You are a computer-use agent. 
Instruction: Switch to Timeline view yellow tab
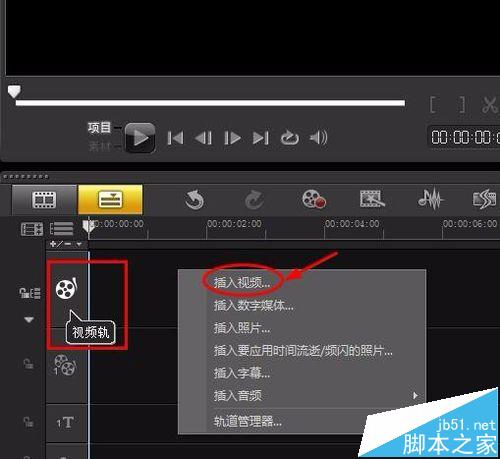[110, 200]
